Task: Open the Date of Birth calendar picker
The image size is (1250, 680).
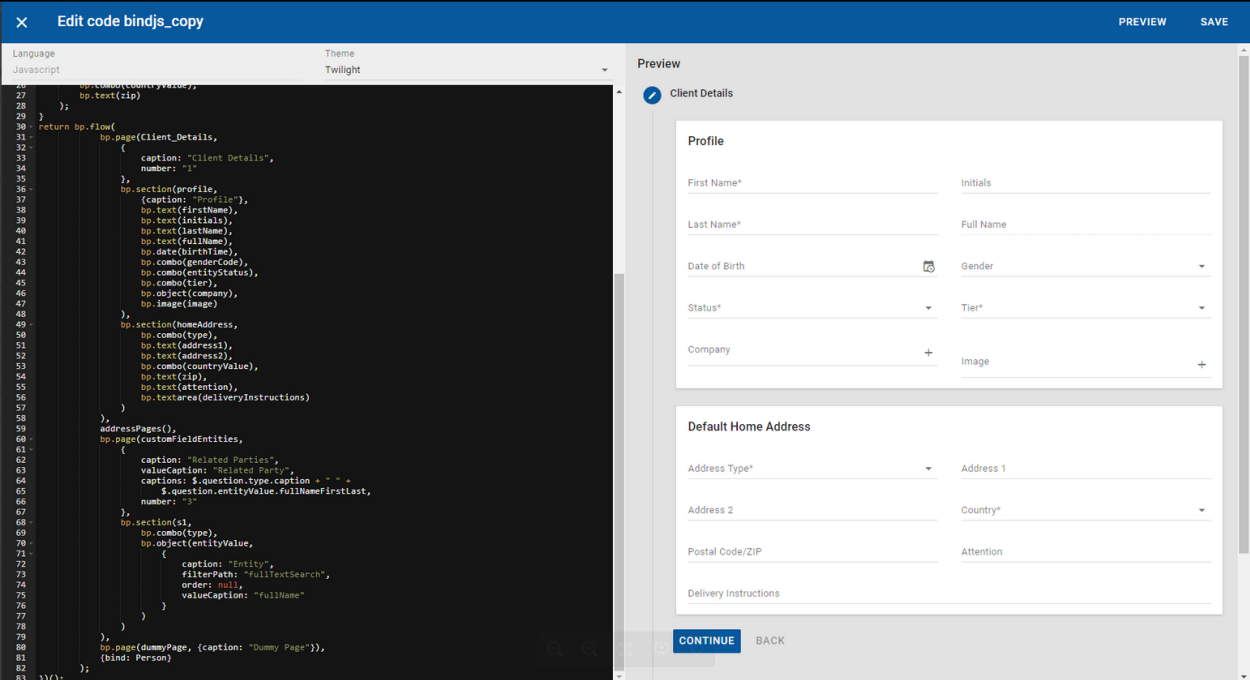Action: point(928,267)
